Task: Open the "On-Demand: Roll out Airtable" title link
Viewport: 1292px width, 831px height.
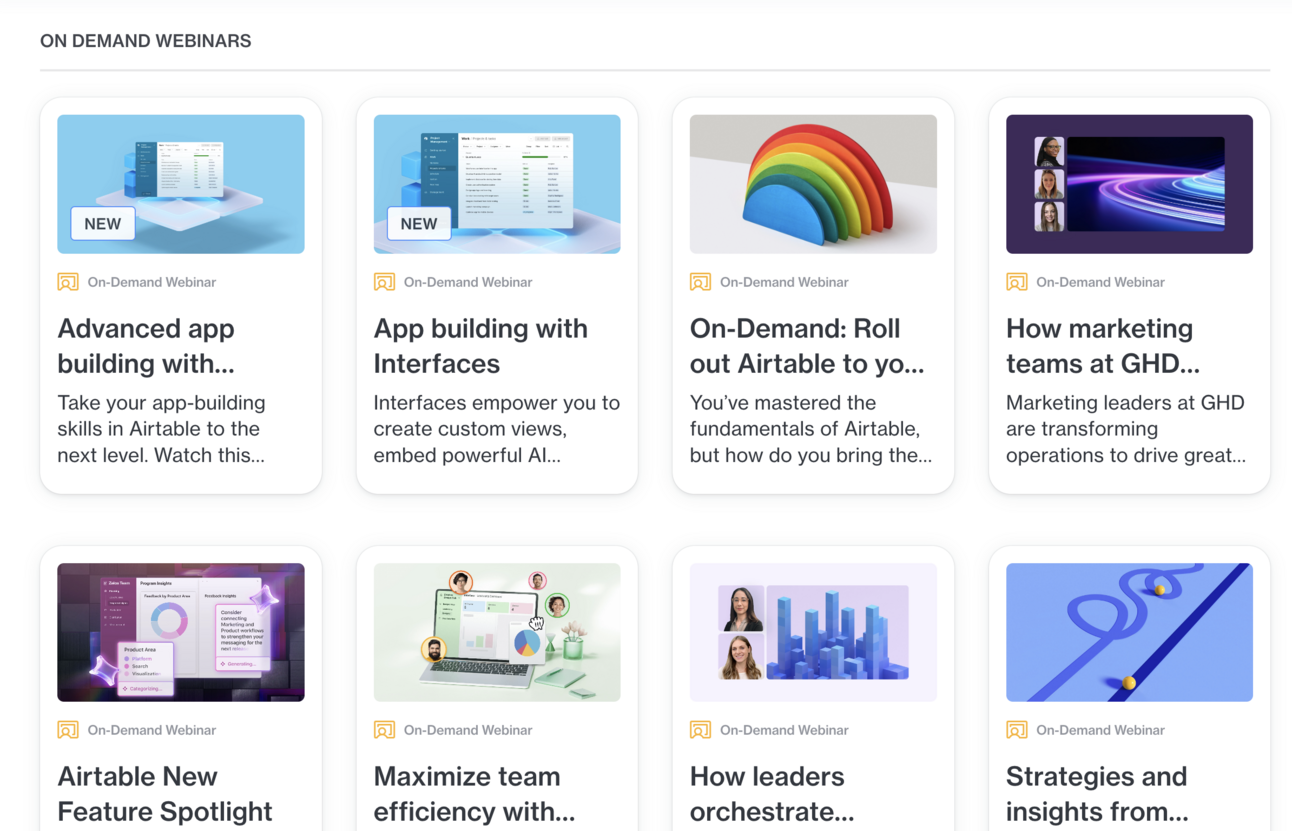Action: [x=807, y=346]
